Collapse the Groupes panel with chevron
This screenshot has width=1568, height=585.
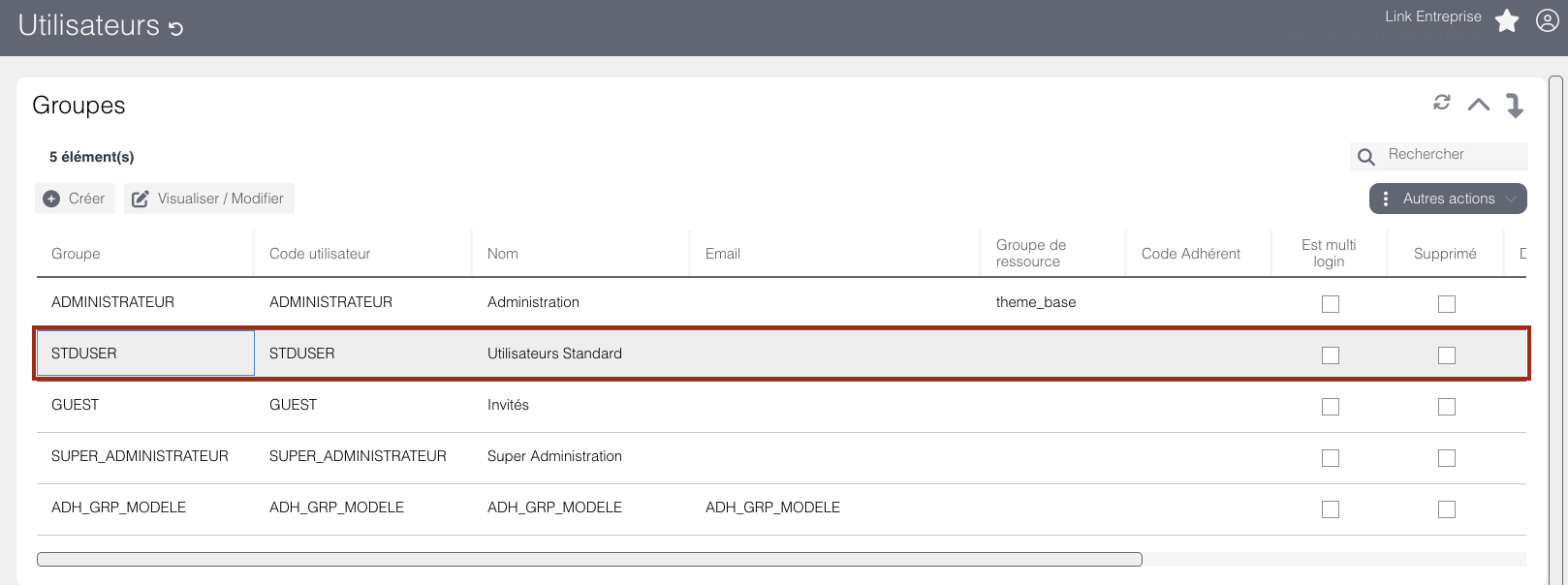click(1479, 105)
